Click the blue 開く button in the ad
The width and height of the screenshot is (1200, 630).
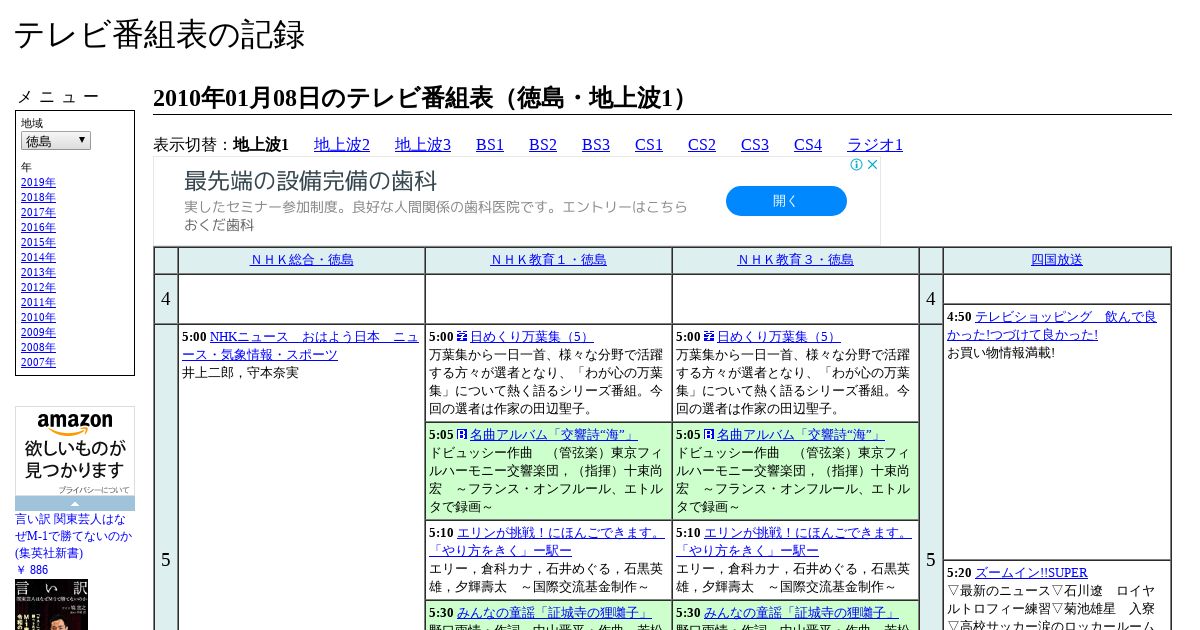tap(786, 201)
